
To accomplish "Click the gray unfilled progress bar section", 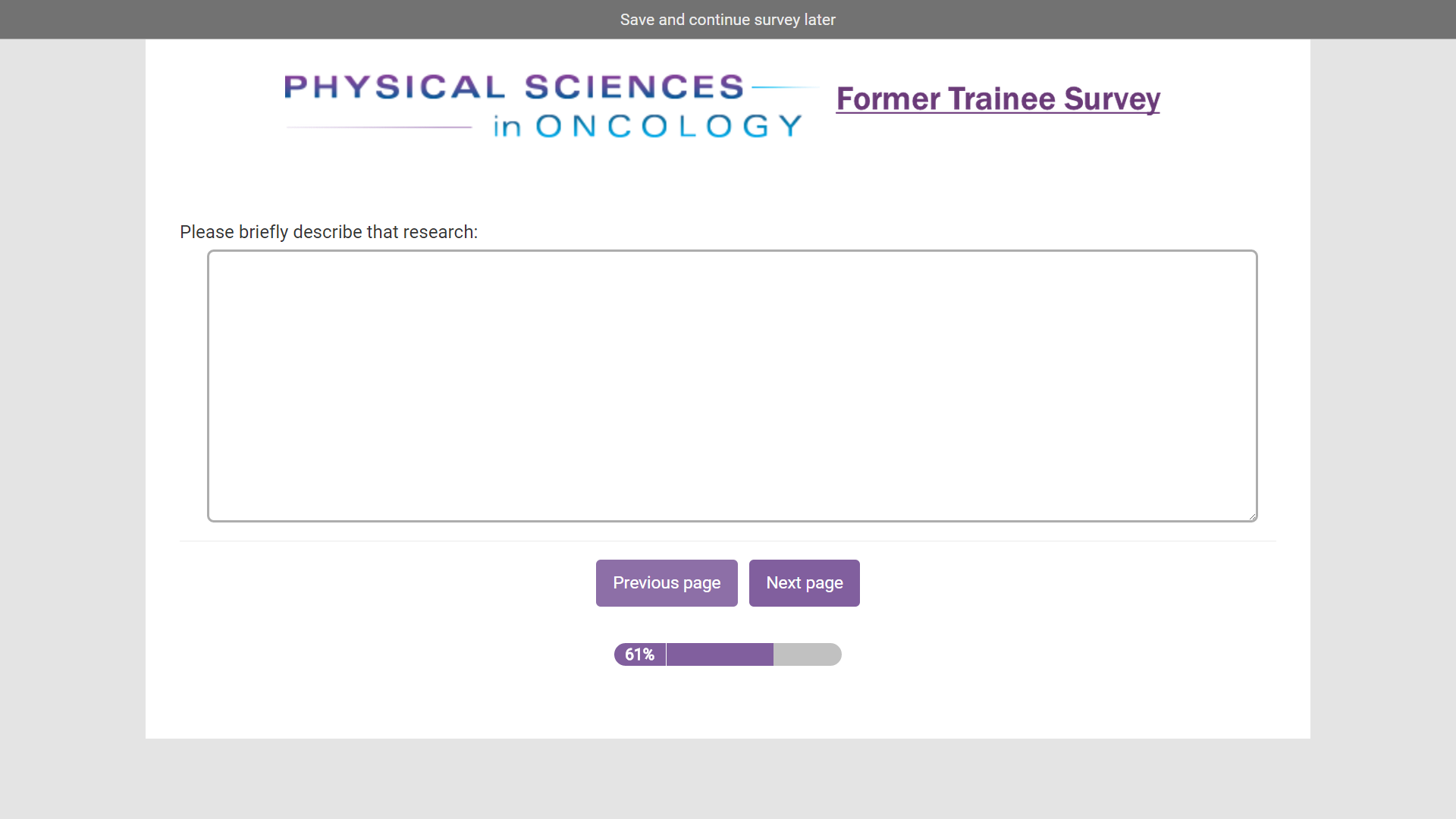I will [x=807, y=654].
